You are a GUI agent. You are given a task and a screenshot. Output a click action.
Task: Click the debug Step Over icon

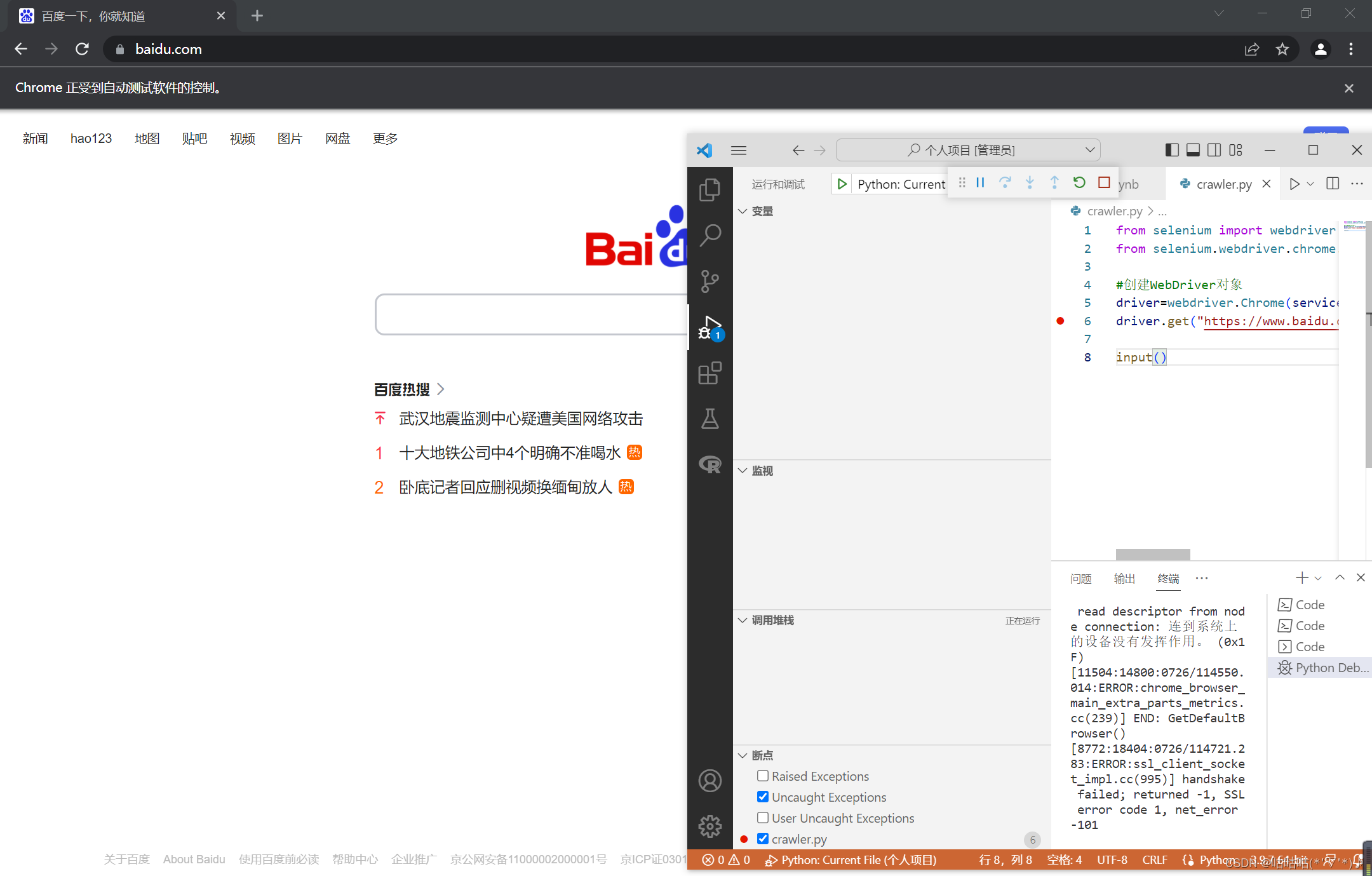1005,183
